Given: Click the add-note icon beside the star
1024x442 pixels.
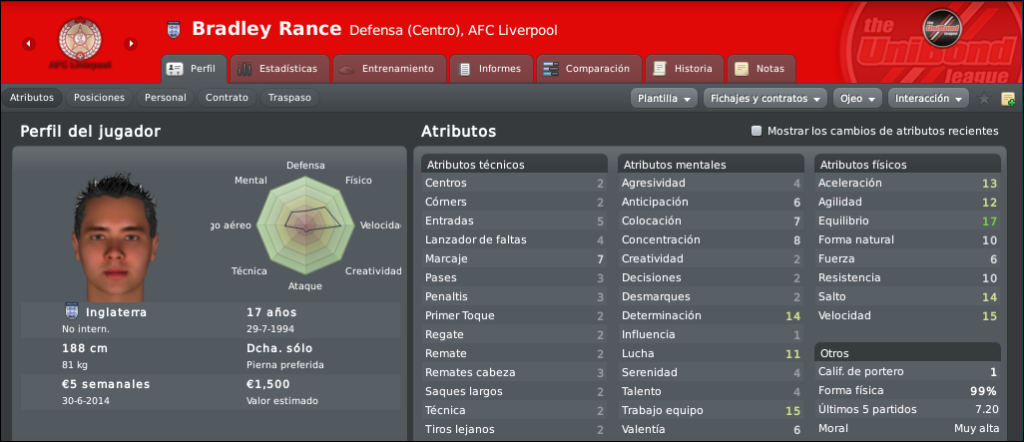Looking at the screenshot, I should (x=1008, y=99).
